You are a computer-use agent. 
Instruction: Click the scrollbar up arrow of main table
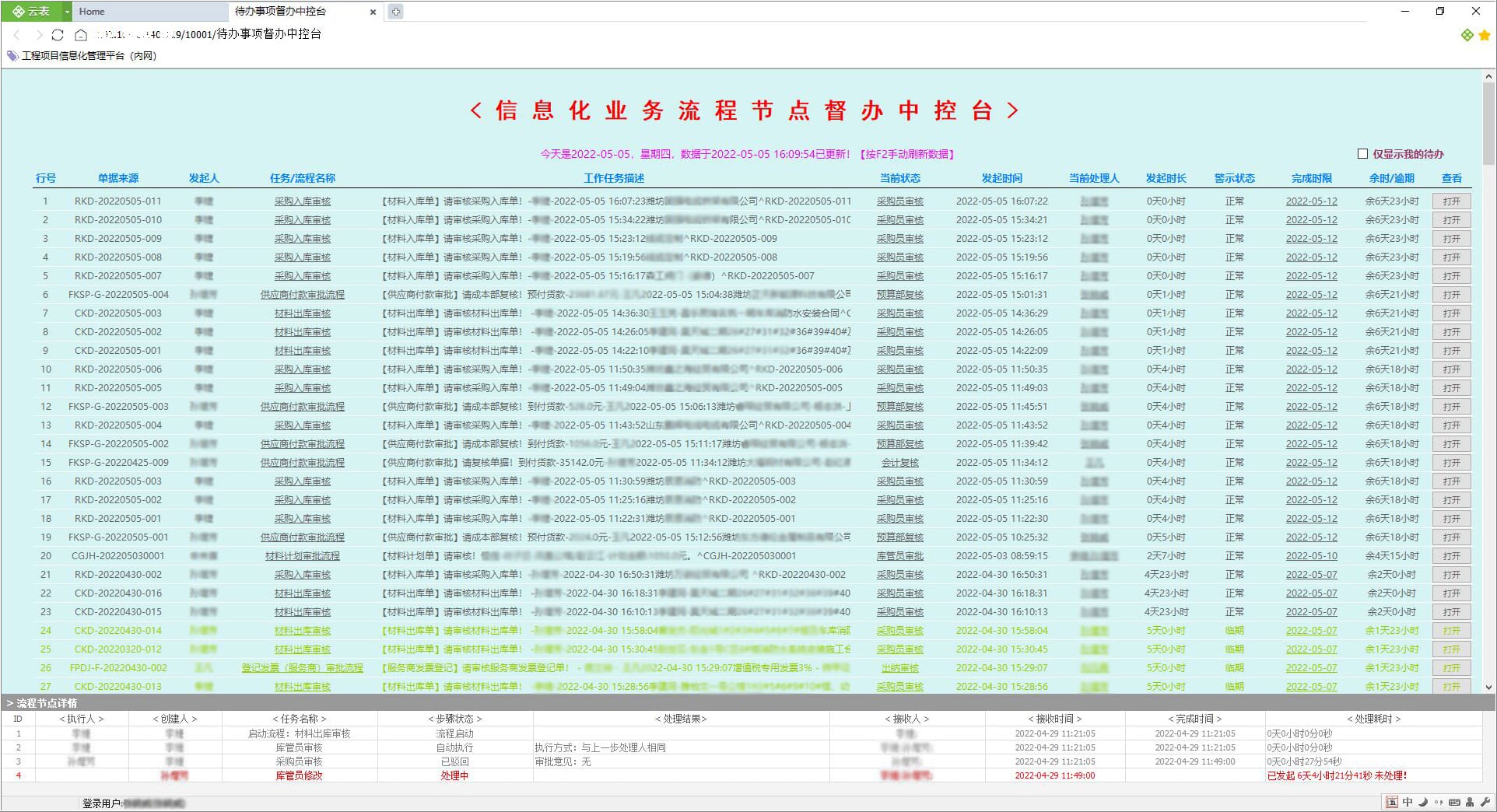(1488, 76)
